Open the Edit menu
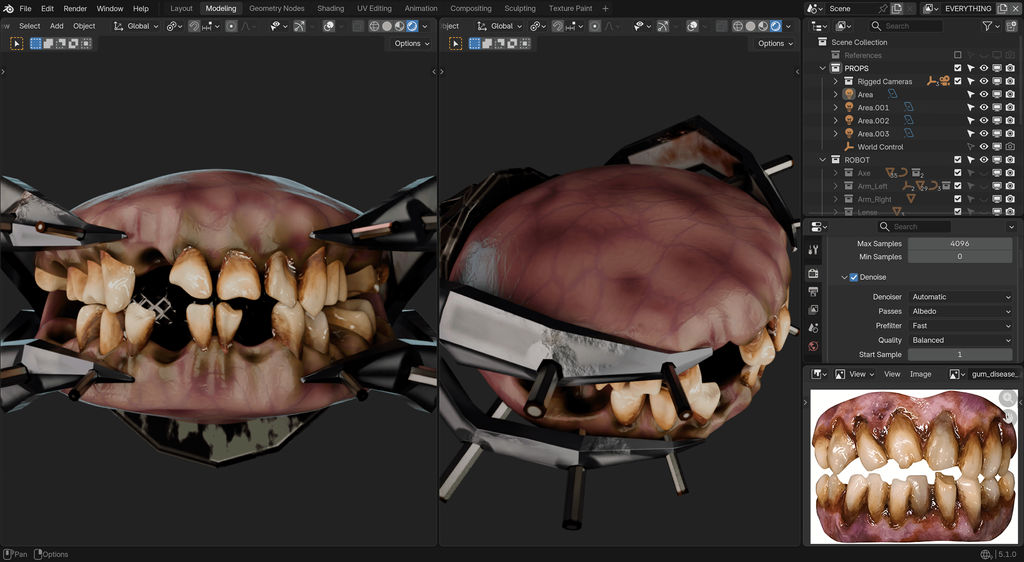This screenshot has height=562, width=1024. [48, 8]
